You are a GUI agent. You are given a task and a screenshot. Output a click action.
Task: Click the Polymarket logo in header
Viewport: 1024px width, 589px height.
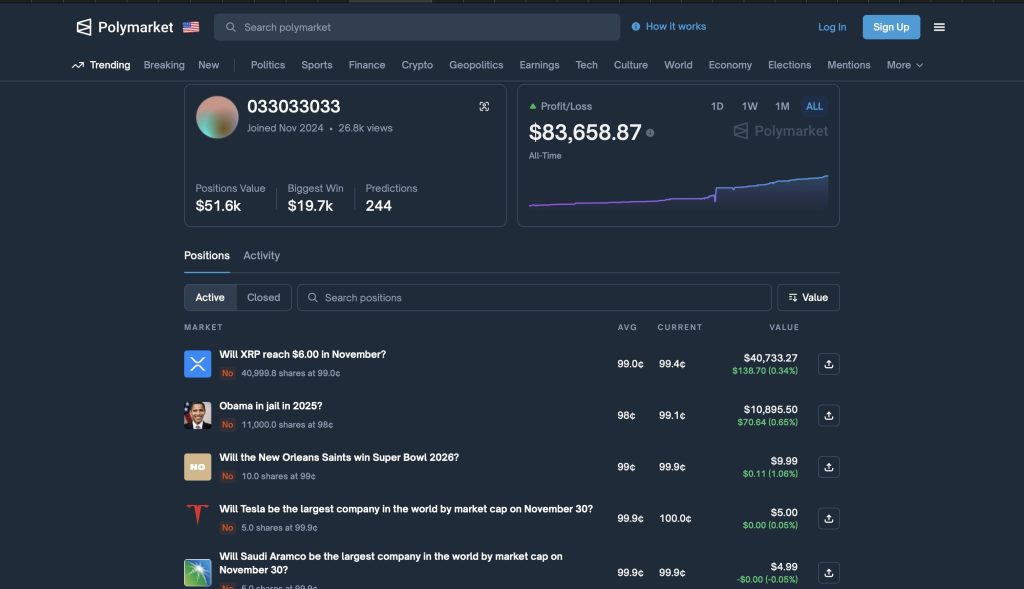pos(124,27)
